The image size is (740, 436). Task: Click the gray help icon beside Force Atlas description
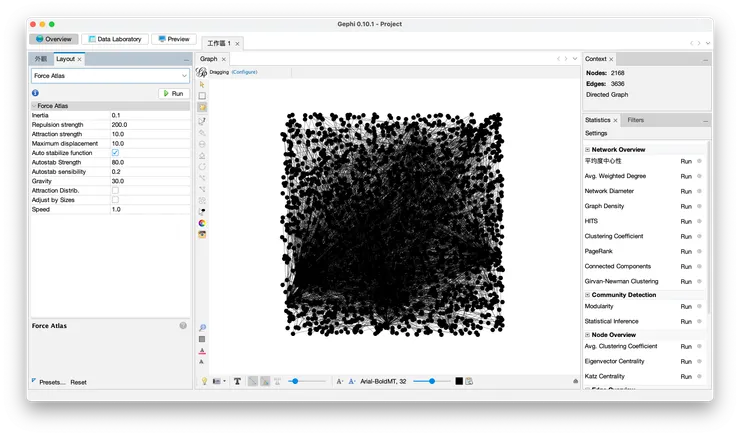pyautogui.click(x=183, y=326)
